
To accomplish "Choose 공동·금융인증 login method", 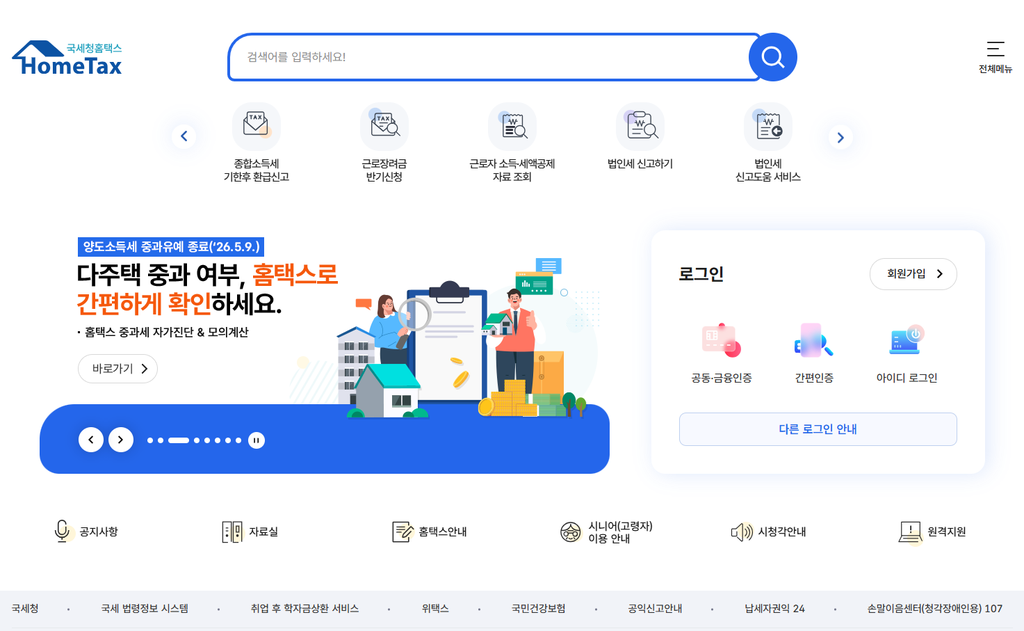I will (x=722, y=353).
